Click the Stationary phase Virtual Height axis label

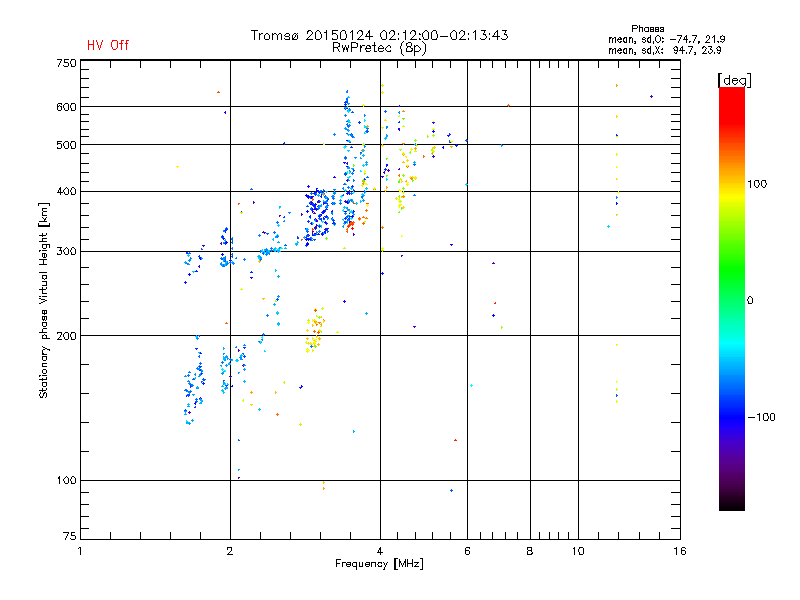[44, 301]
